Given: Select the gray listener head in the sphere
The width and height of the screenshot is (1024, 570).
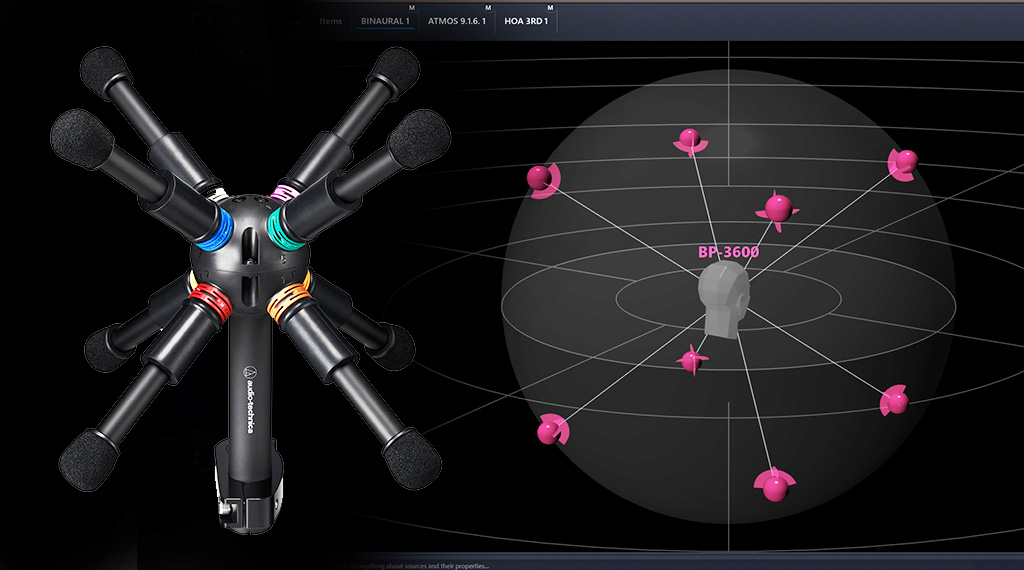Looking at the screenshot, I should coord(723,300).
